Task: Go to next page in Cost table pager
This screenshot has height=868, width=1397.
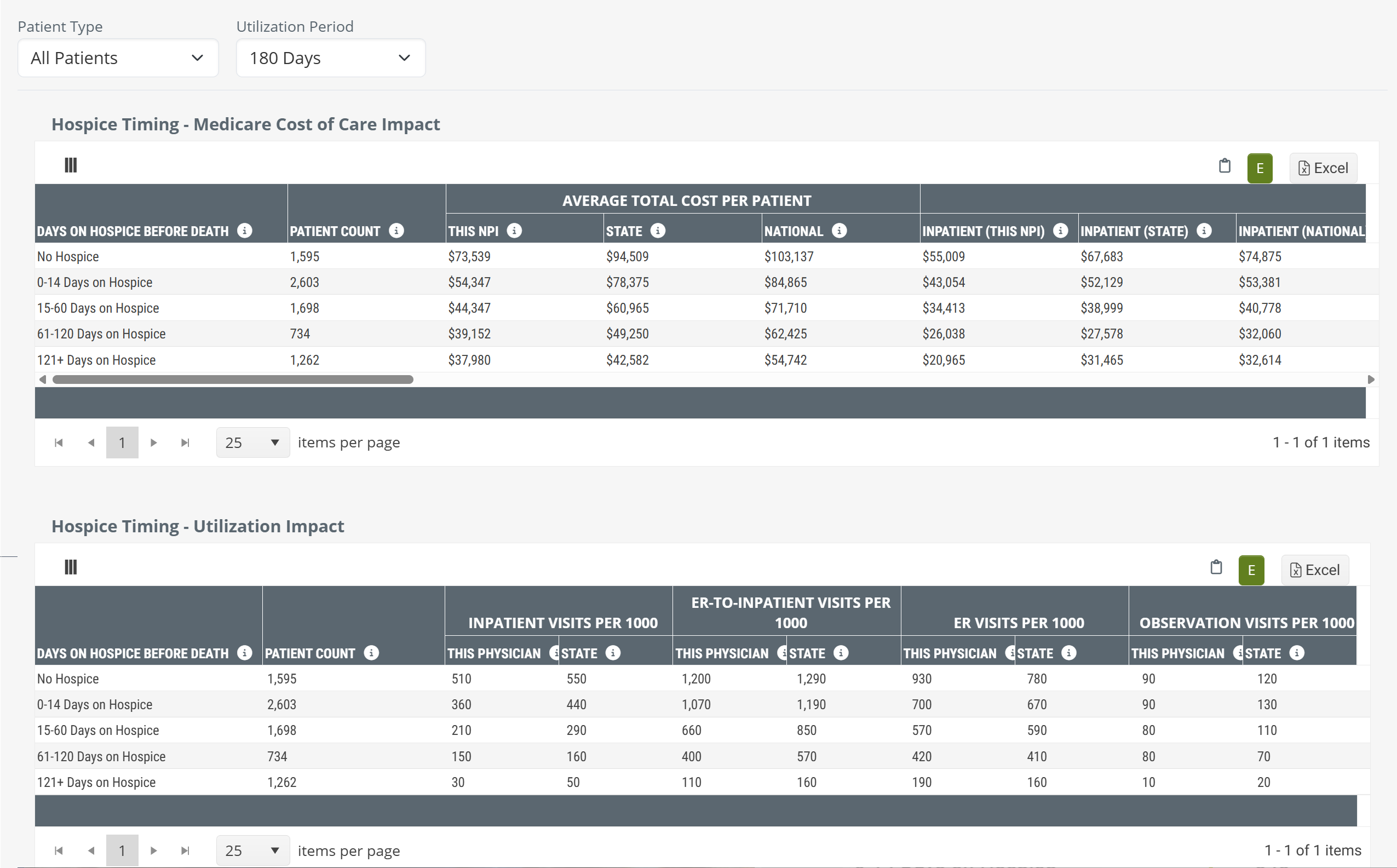Action: 153,442
